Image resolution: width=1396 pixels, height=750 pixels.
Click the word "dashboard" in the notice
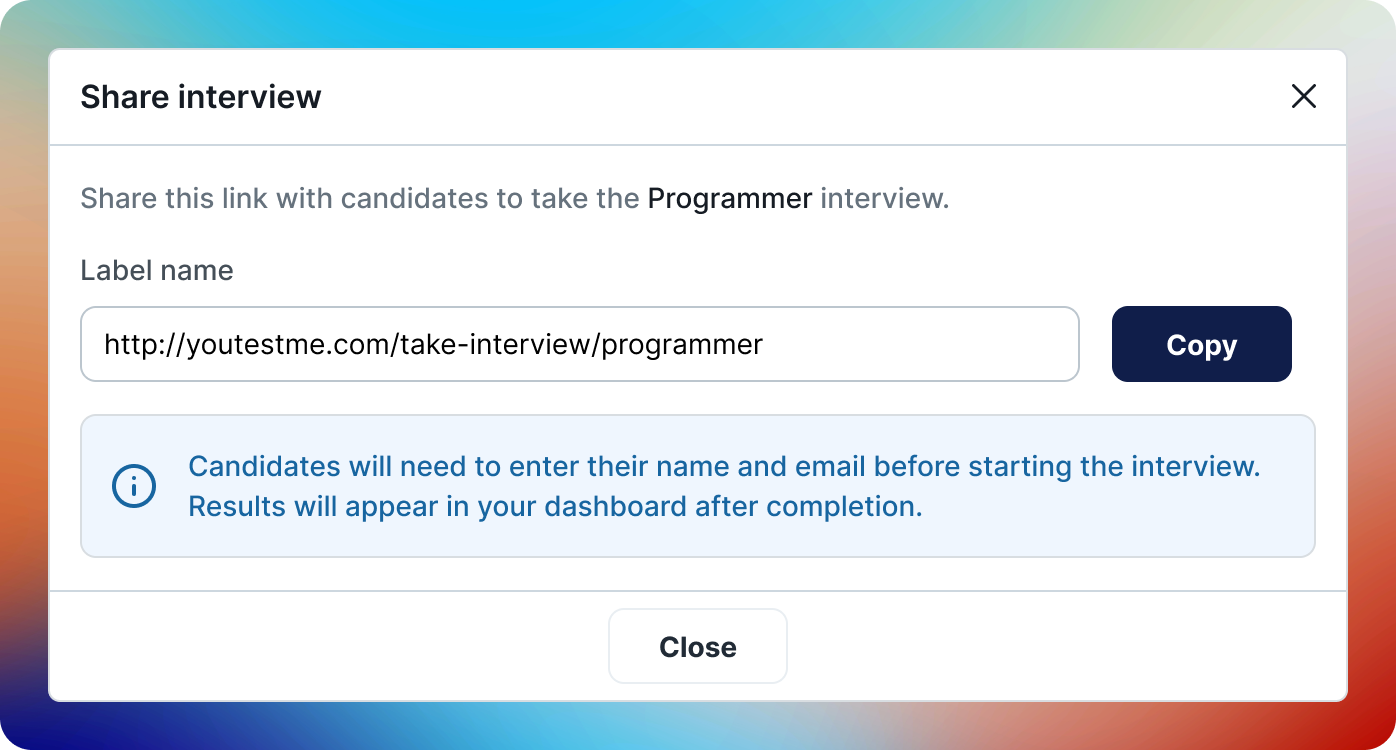(x=608, y=506)
